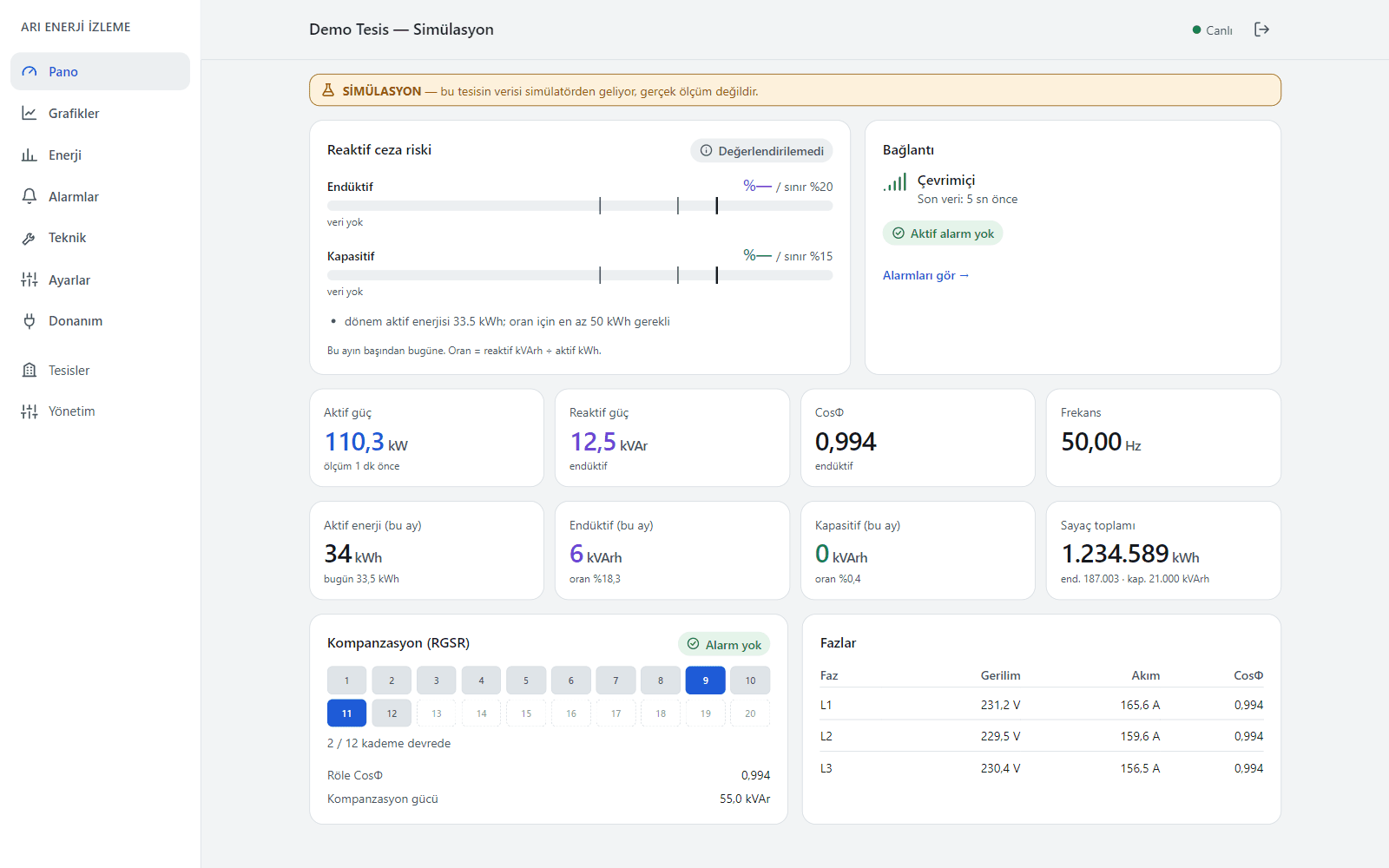This screenshot has width=1389, height=868.
Task: Select Teknik in the sidebar
Action: coord(101,238)
